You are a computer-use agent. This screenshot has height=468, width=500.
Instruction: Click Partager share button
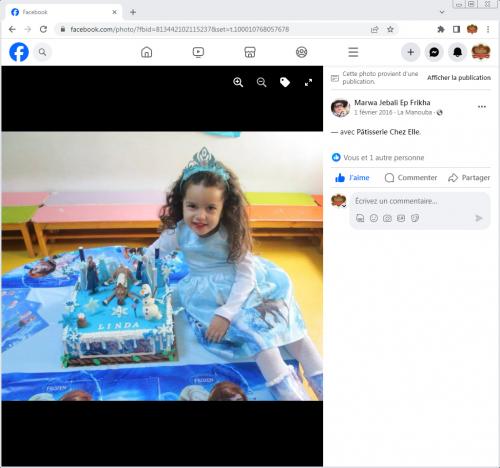(469, 178)
